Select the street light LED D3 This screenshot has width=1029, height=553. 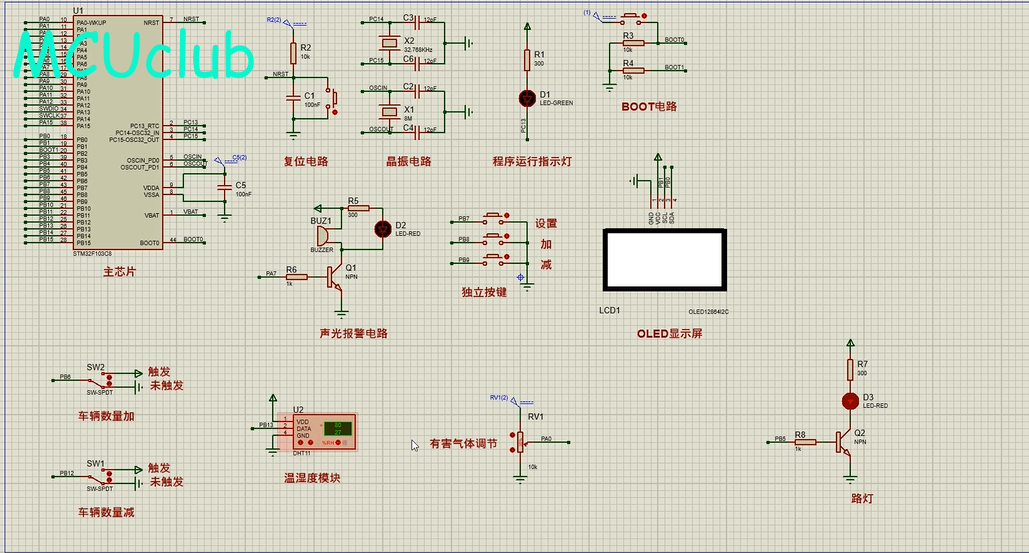coord(850,401)
